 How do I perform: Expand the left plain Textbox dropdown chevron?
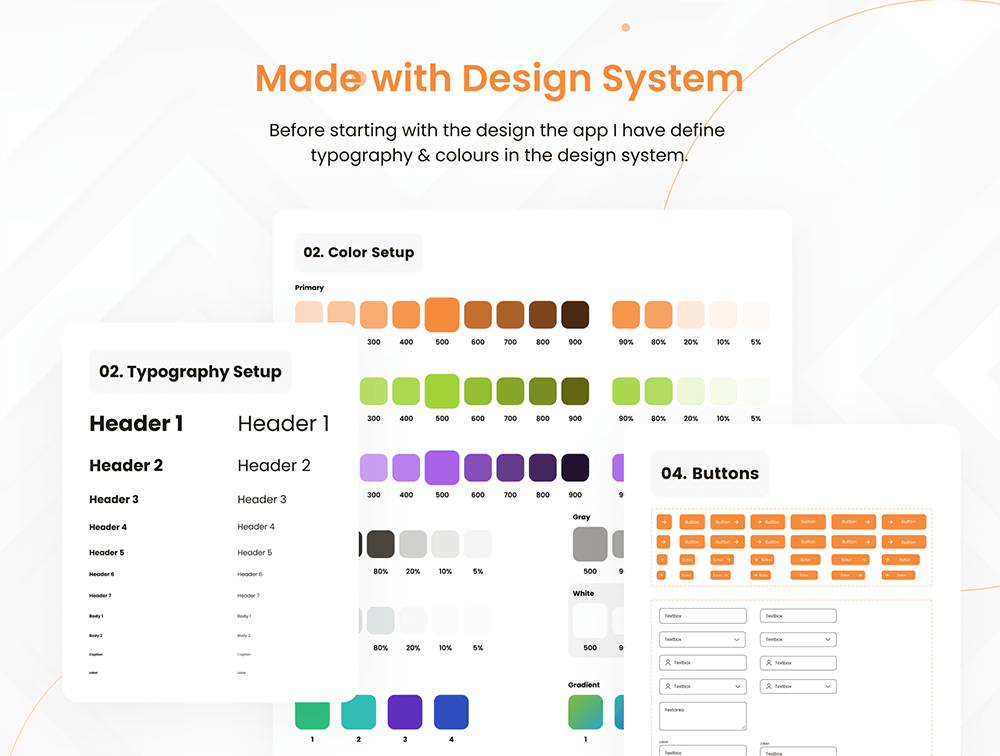[737, 639]
